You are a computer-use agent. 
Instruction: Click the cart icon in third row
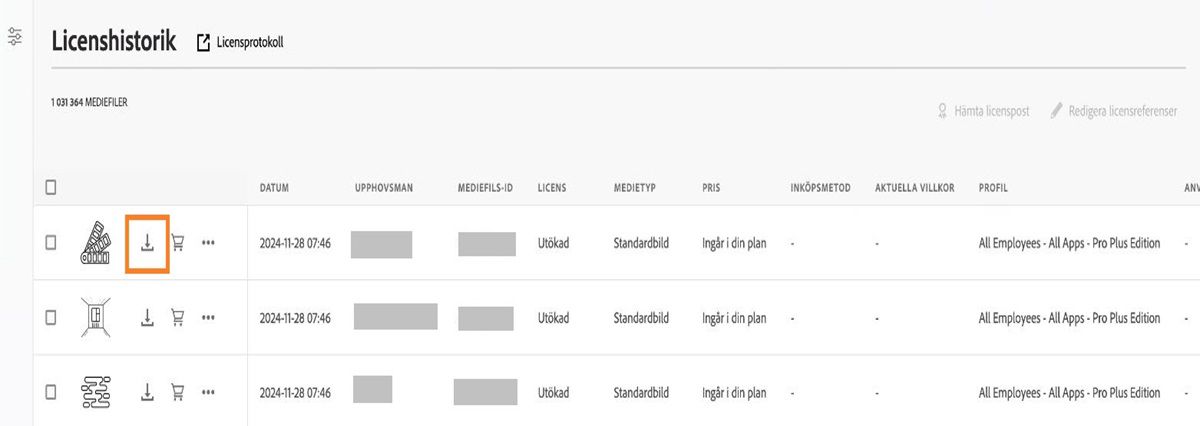click(x=178, y=391)
